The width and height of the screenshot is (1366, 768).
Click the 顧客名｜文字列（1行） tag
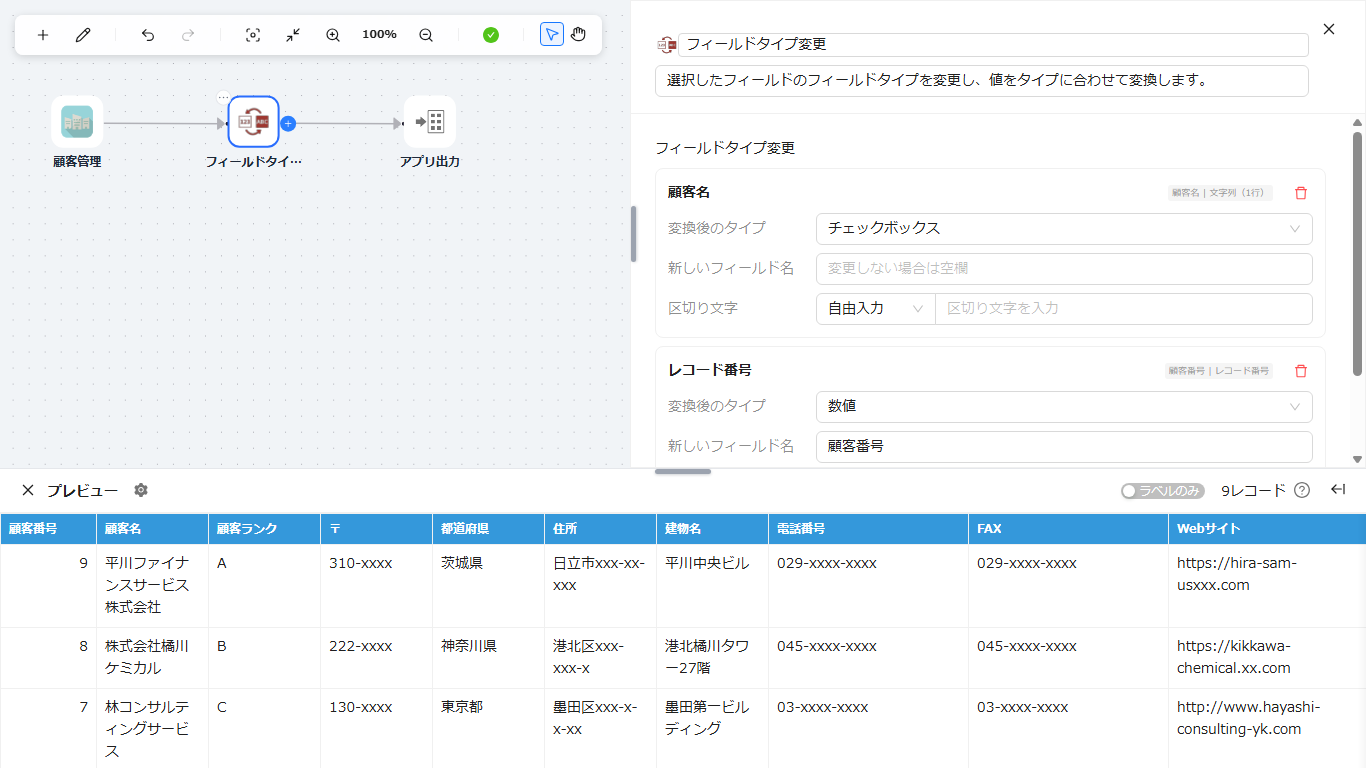[1220, 193]
